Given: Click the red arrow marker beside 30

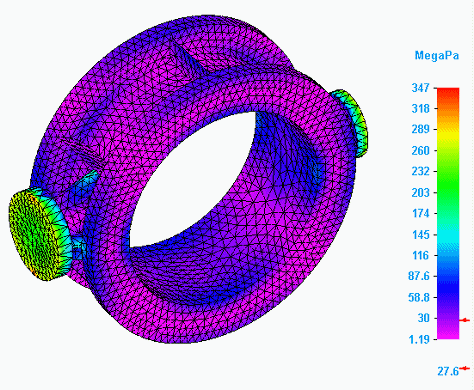Looking at the screenshot, I should [x=465, y=320].
